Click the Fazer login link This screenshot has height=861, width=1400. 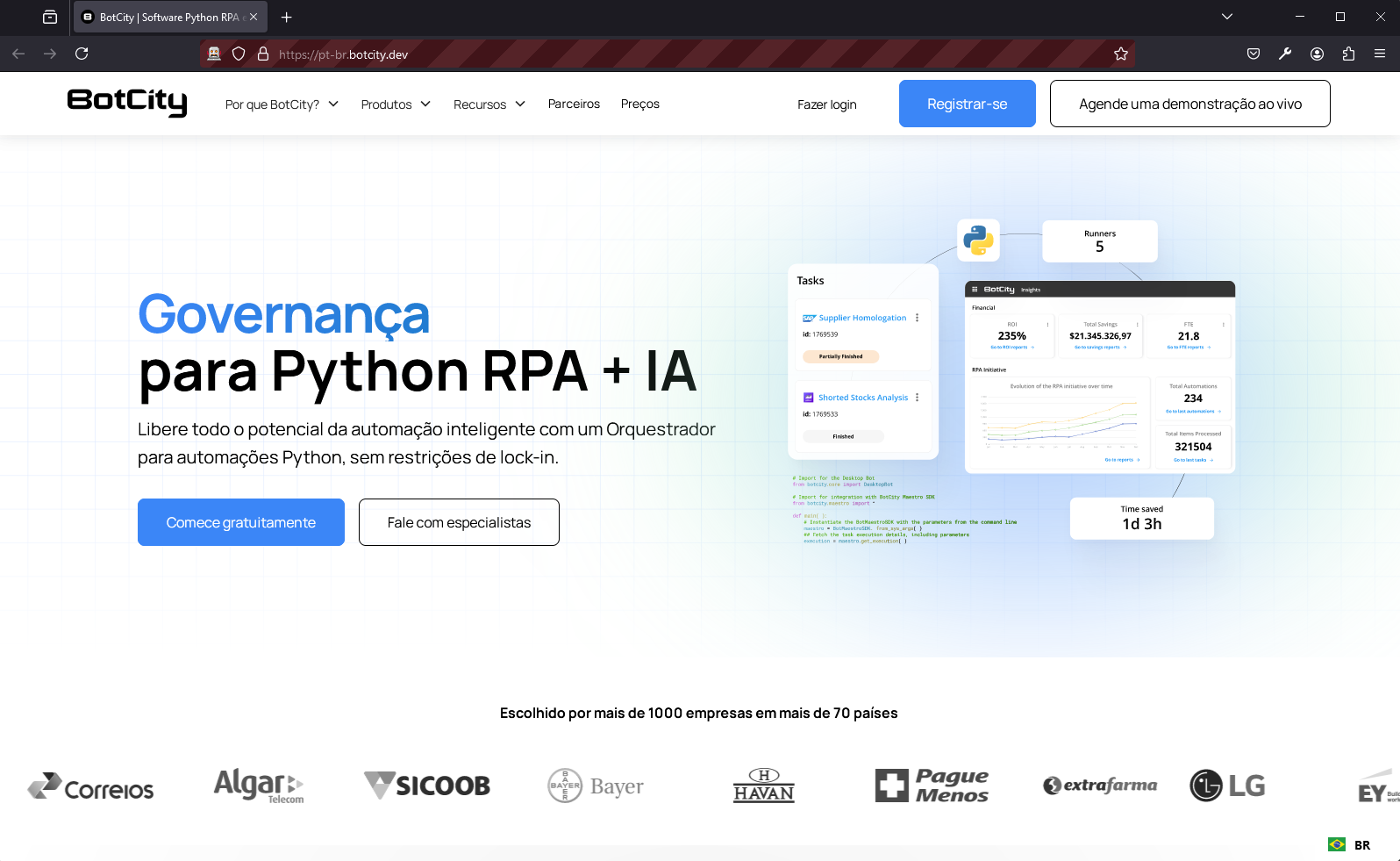click(826, 104)
